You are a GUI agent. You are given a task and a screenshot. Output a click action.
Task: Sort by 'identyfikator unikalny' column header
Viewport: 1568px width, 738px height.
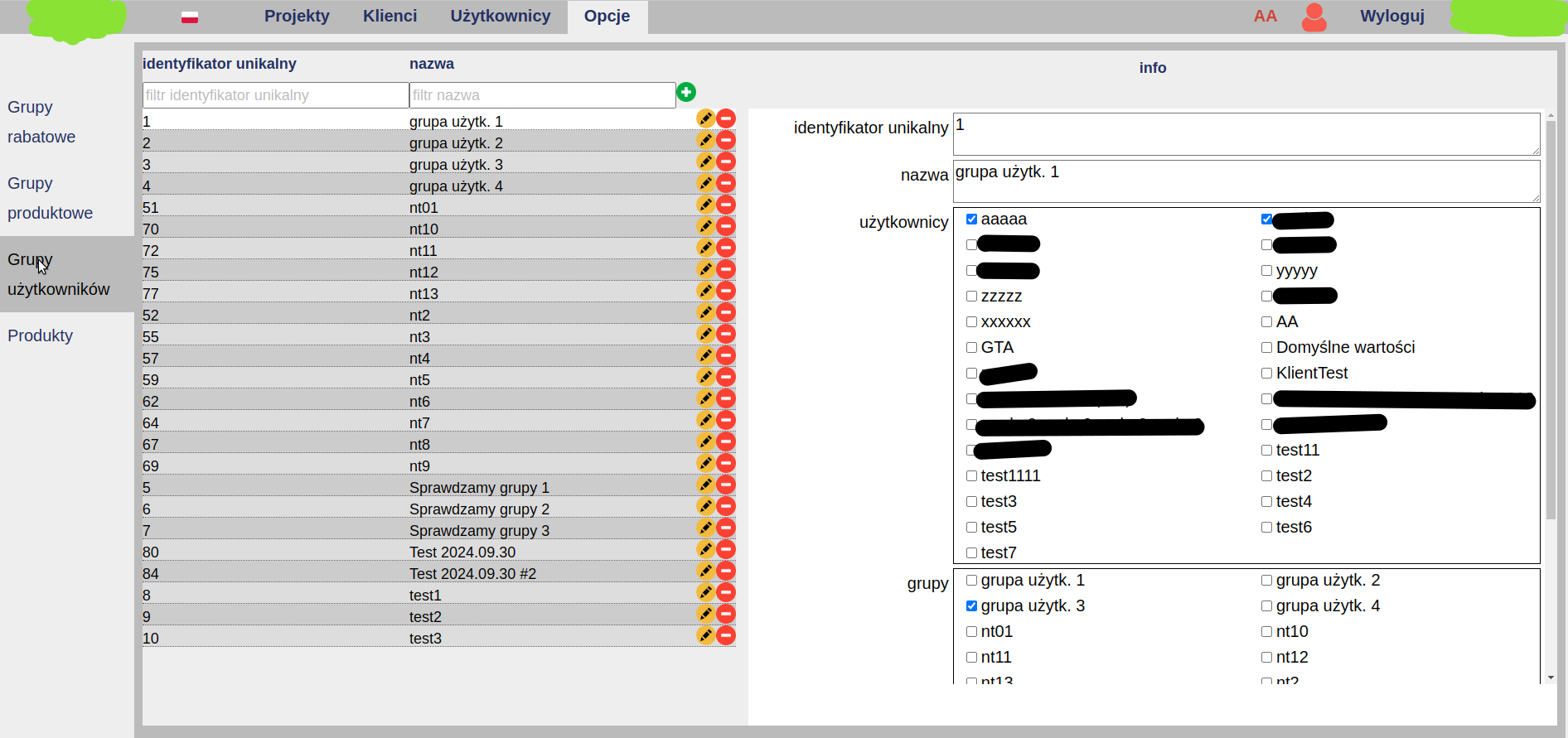click(x=220, y=64)
